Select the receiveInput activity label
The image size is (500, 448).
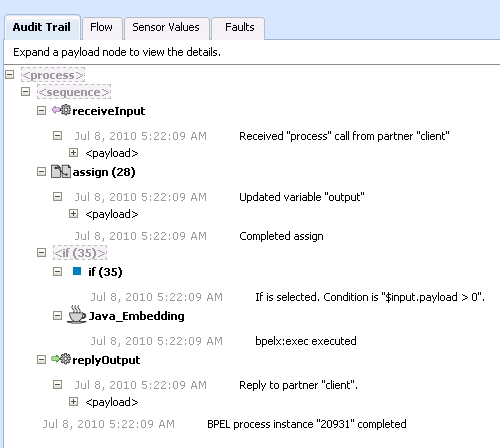click(x=109, y=111)
